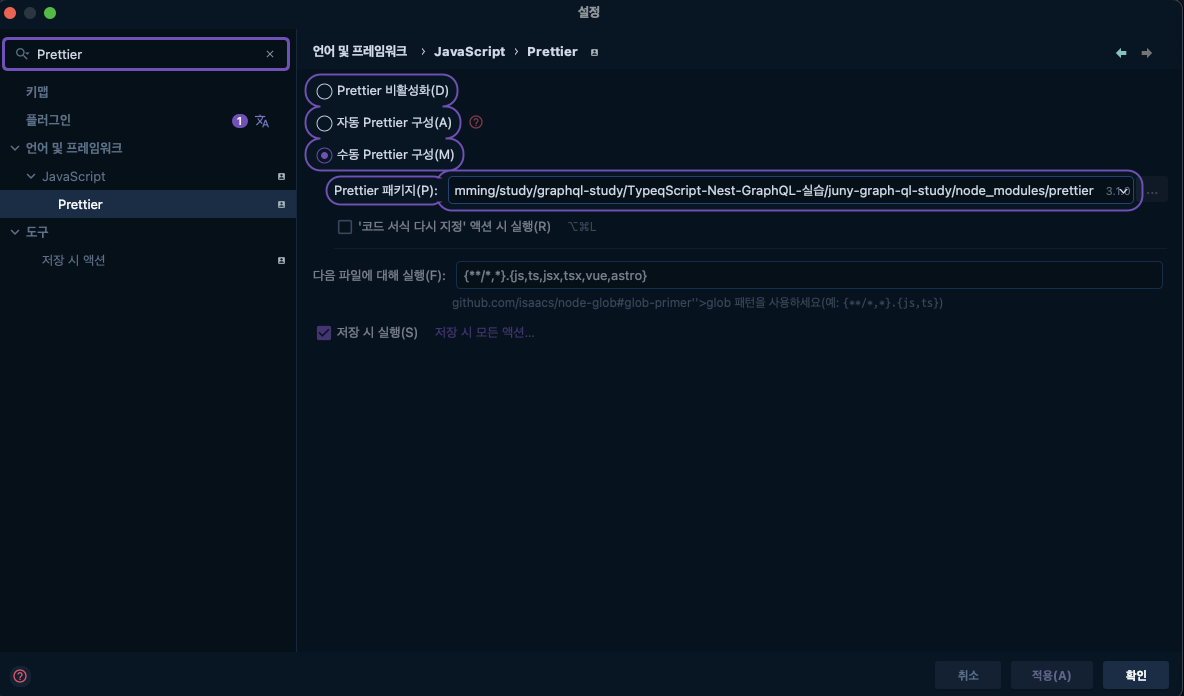Viewport: 1184px width, 696px height.
Task: Browse for Prettier package with ellipsis button
Action: tap(1152, 191)
